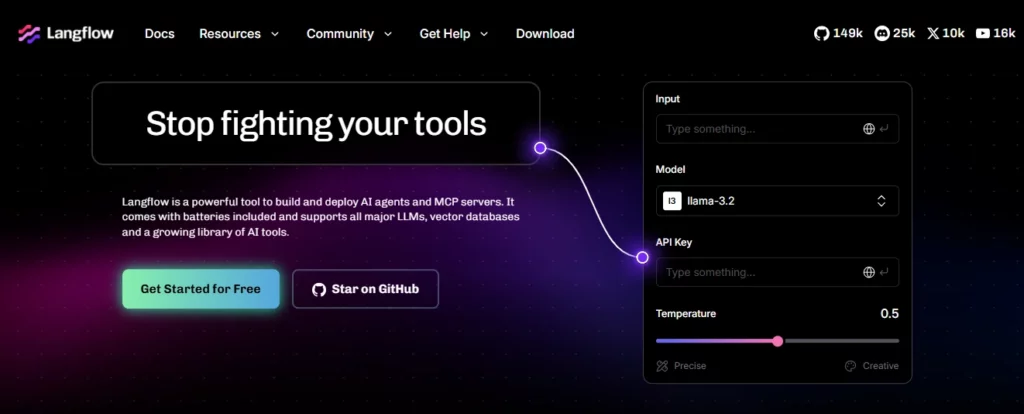Image resolution: width=1024 pixels, height=414 pixels.
Task: Click the 149k GitHub stars count
Action: point(848,34)
